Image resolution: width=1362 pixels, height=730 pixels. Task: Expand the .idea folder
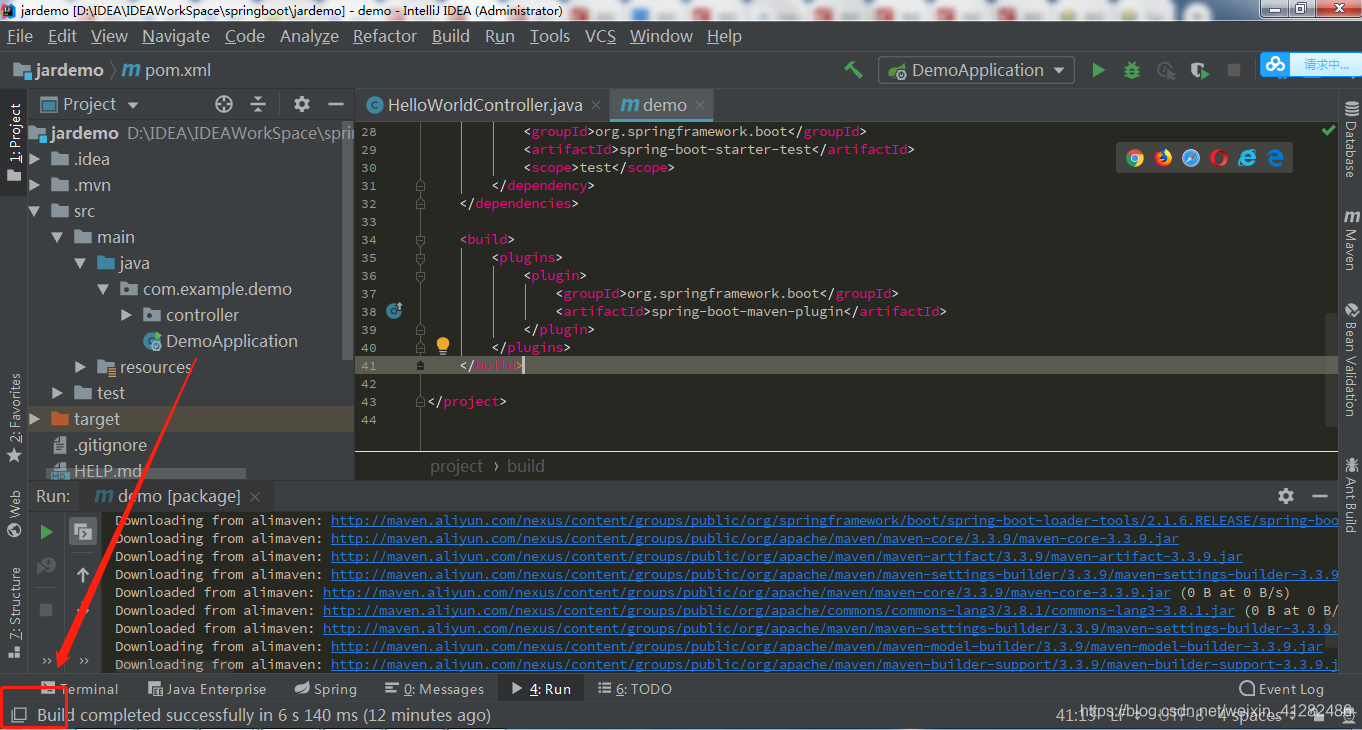click(x=35, y=159)
